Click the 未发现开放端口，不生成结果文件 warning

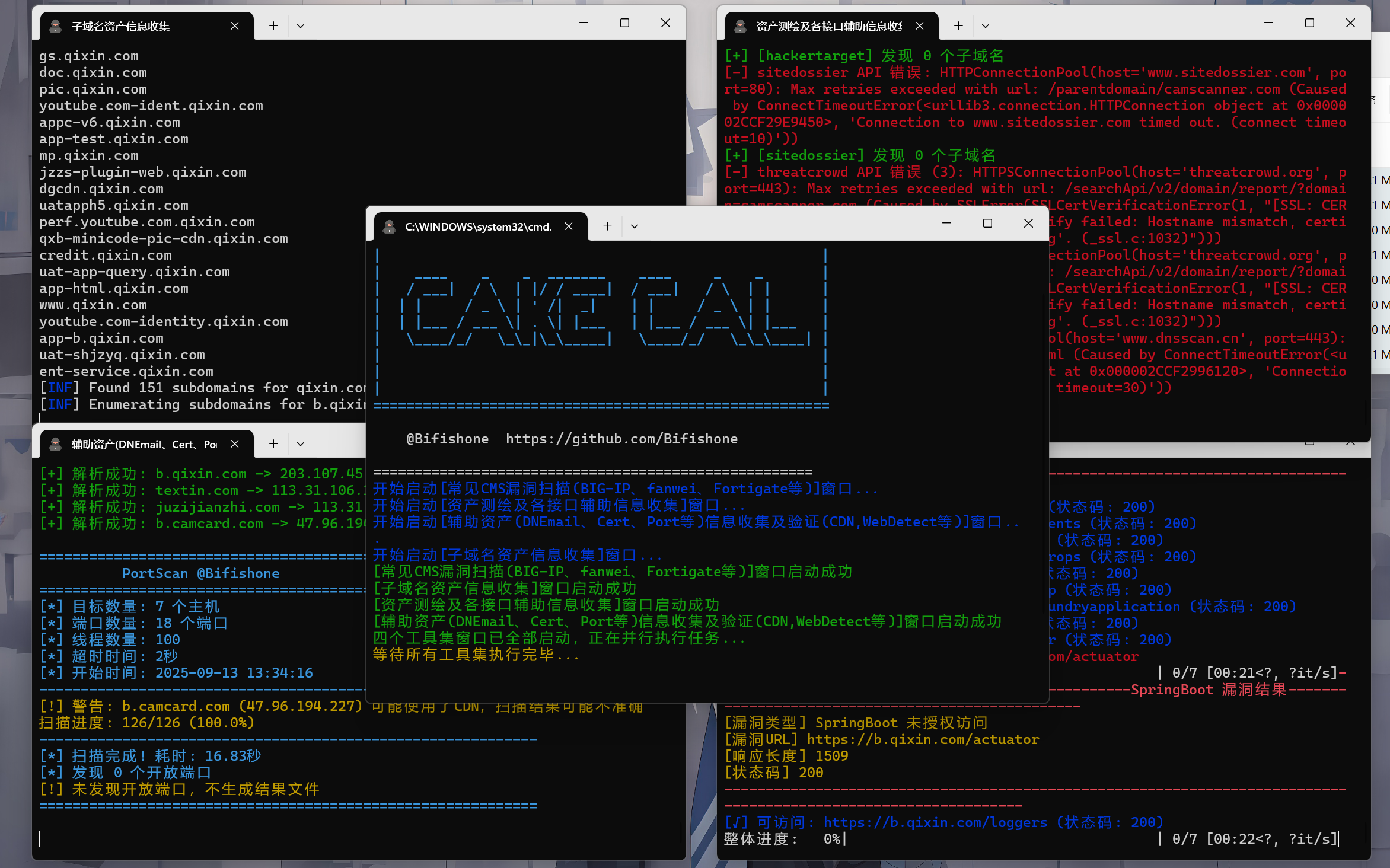[x=179, y=789]
